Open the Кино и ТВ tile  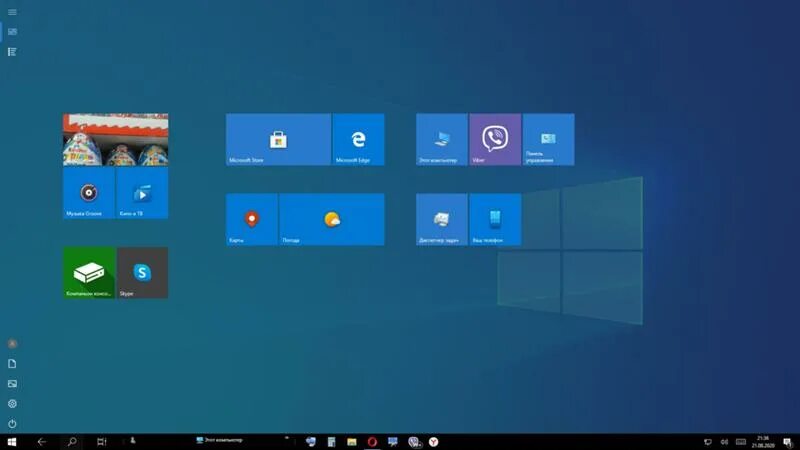142,193
